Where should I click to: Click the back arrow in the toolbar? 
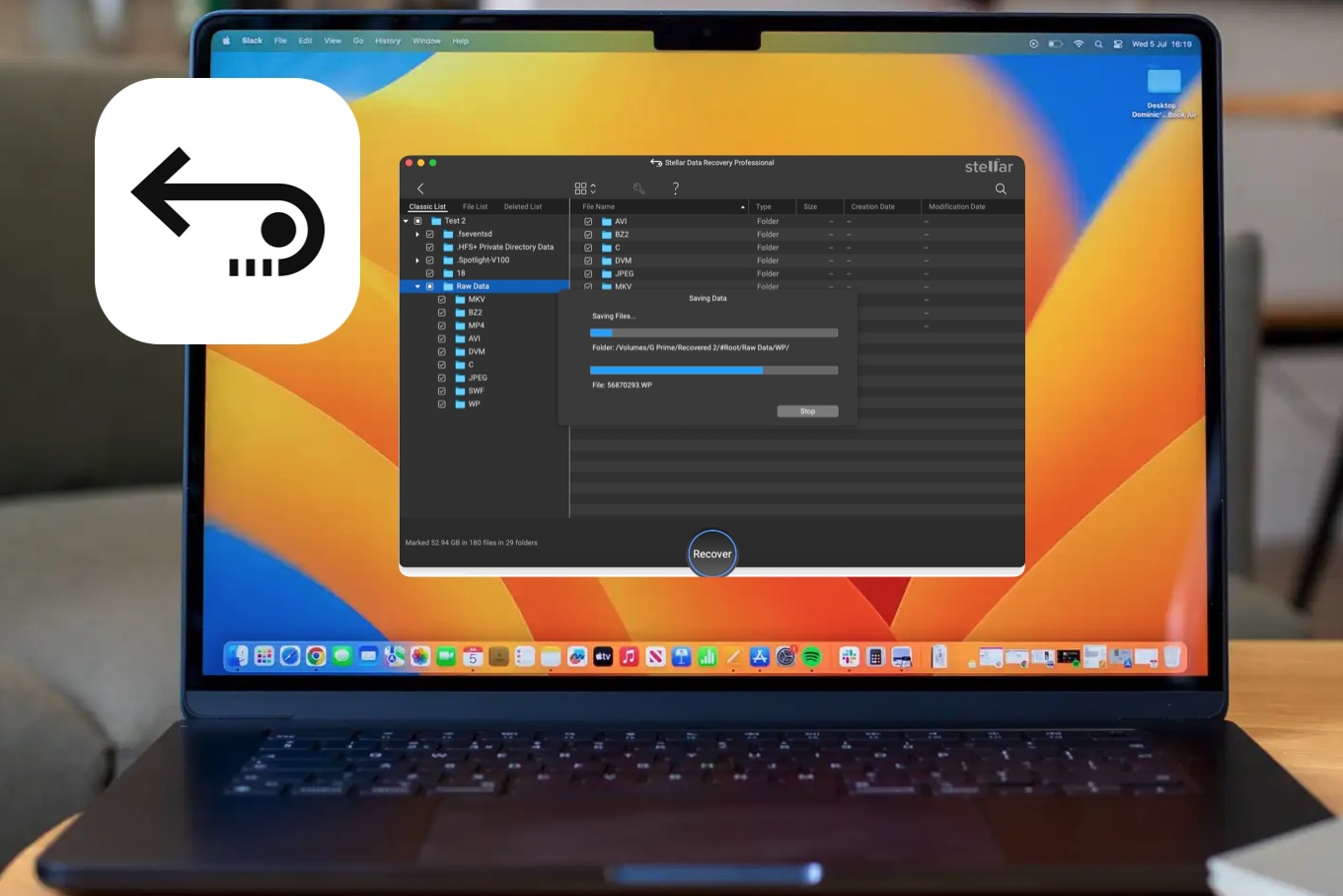click(x=420, y=188)
